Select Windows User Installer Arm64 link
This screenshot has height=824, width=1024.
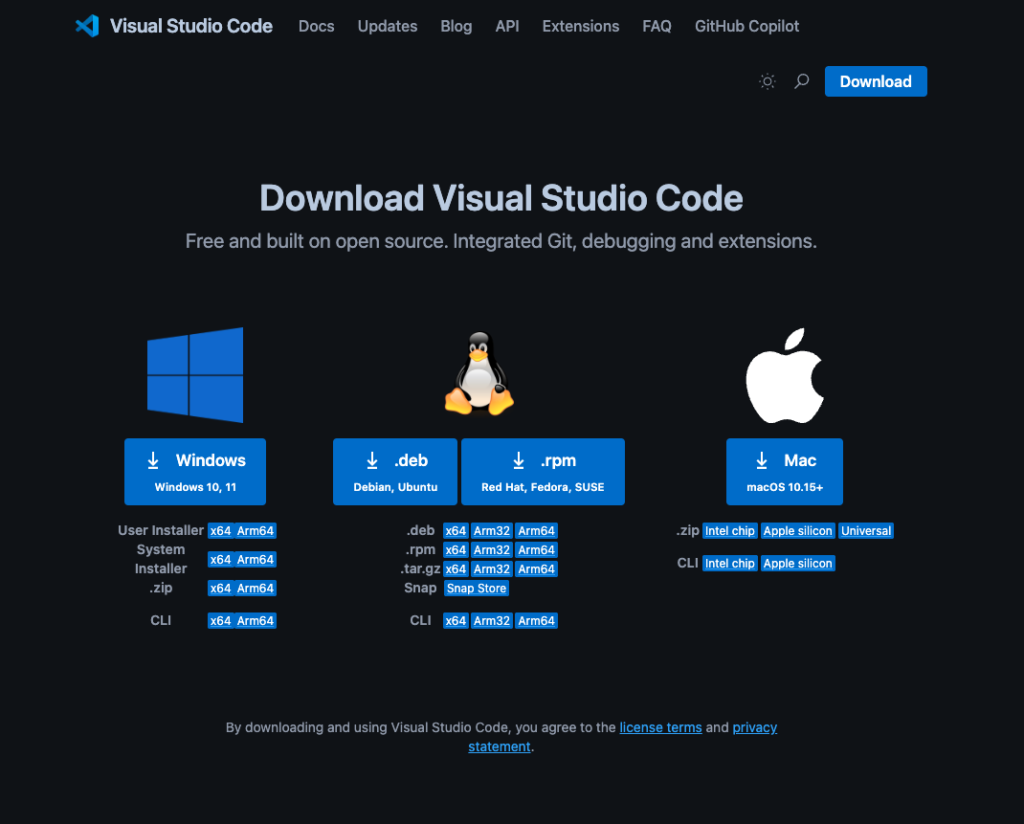coord(256,531)
